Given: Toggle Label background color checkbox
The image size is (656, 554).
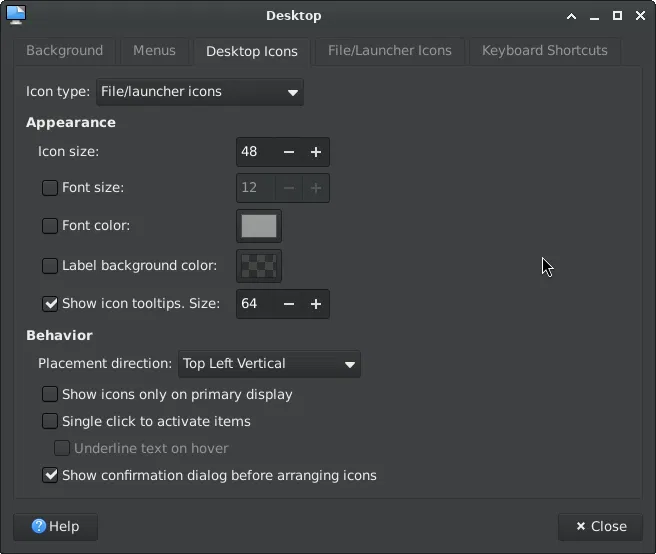Looking at the screenshot, I should pos(50,266).
